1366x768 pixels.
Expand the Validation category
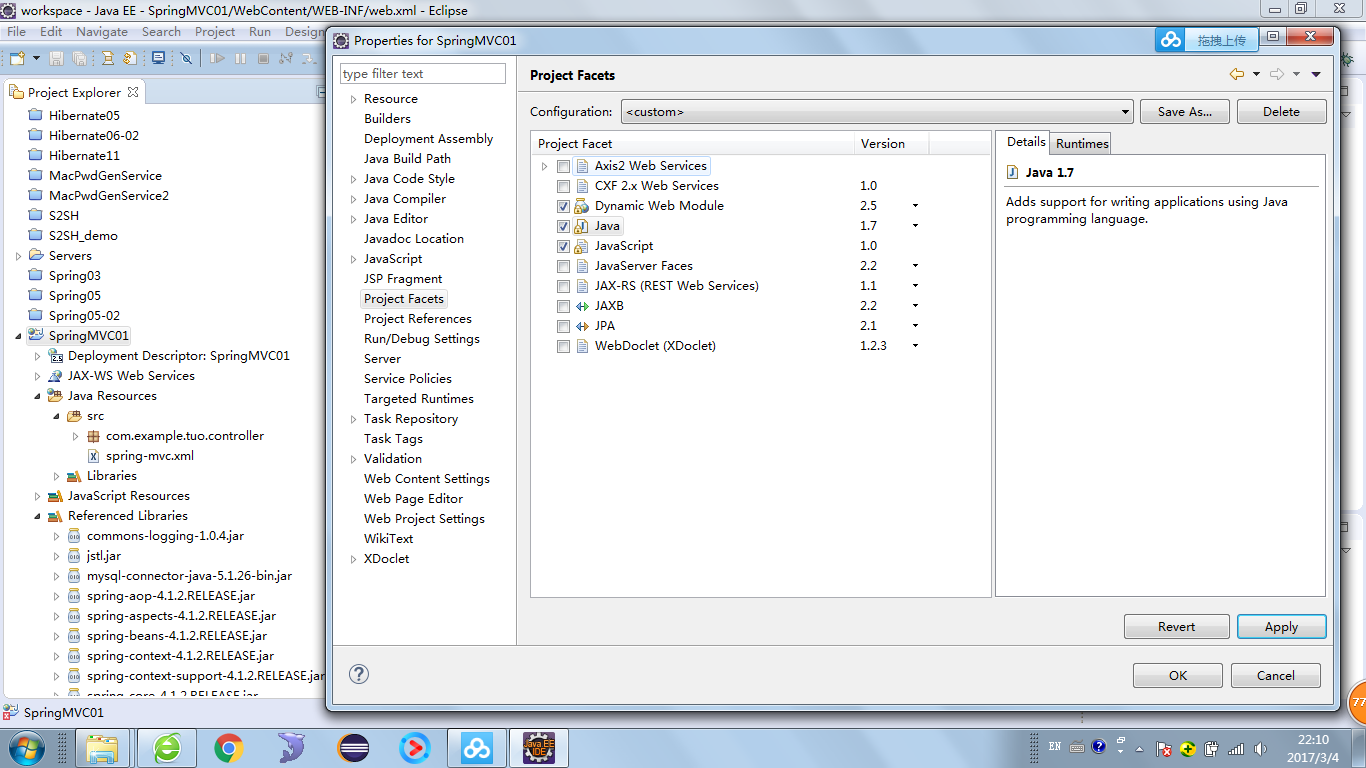click(x=353, y=459)
